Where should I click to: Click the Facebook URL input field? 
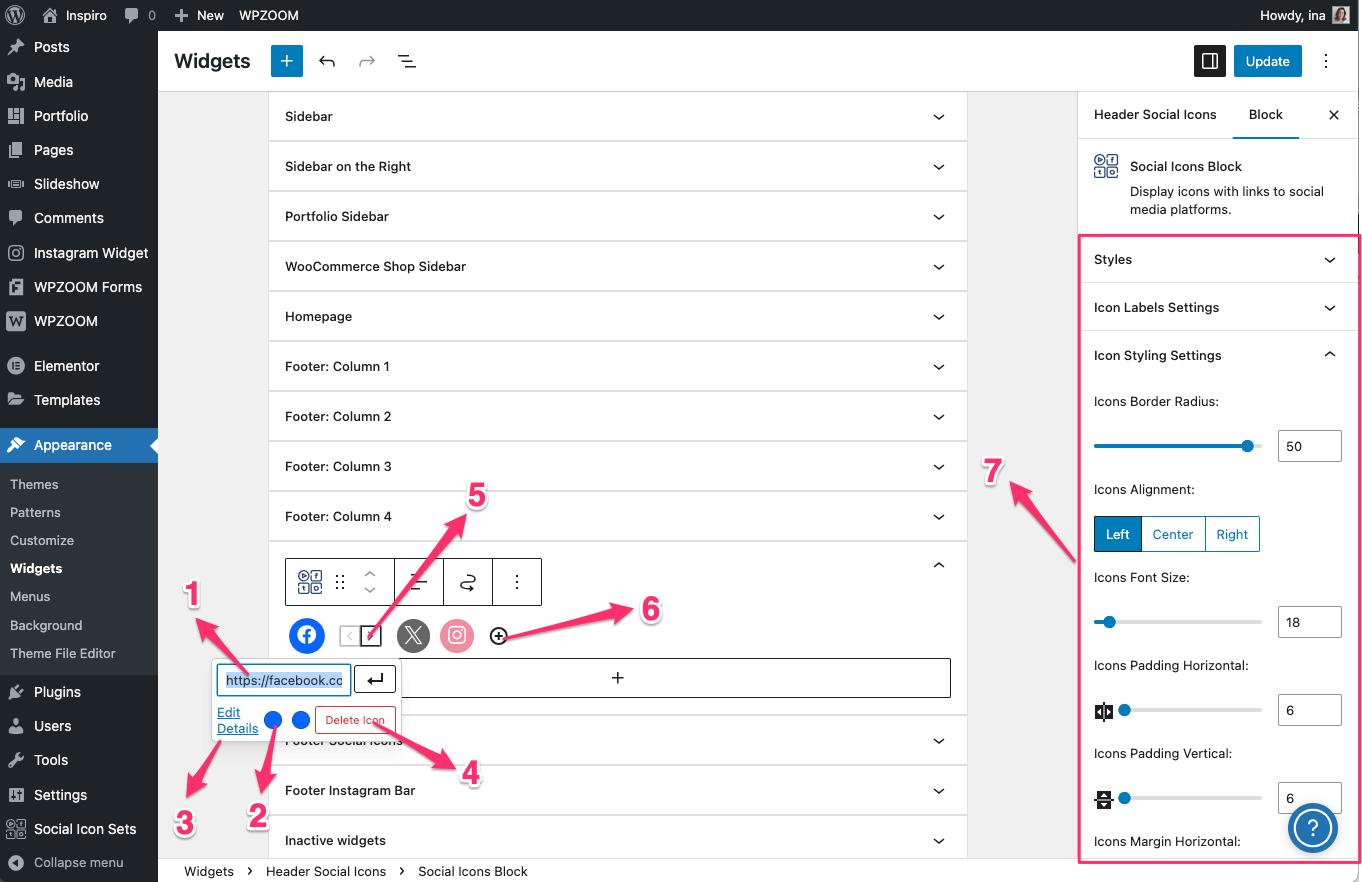(x=284, y=680)
